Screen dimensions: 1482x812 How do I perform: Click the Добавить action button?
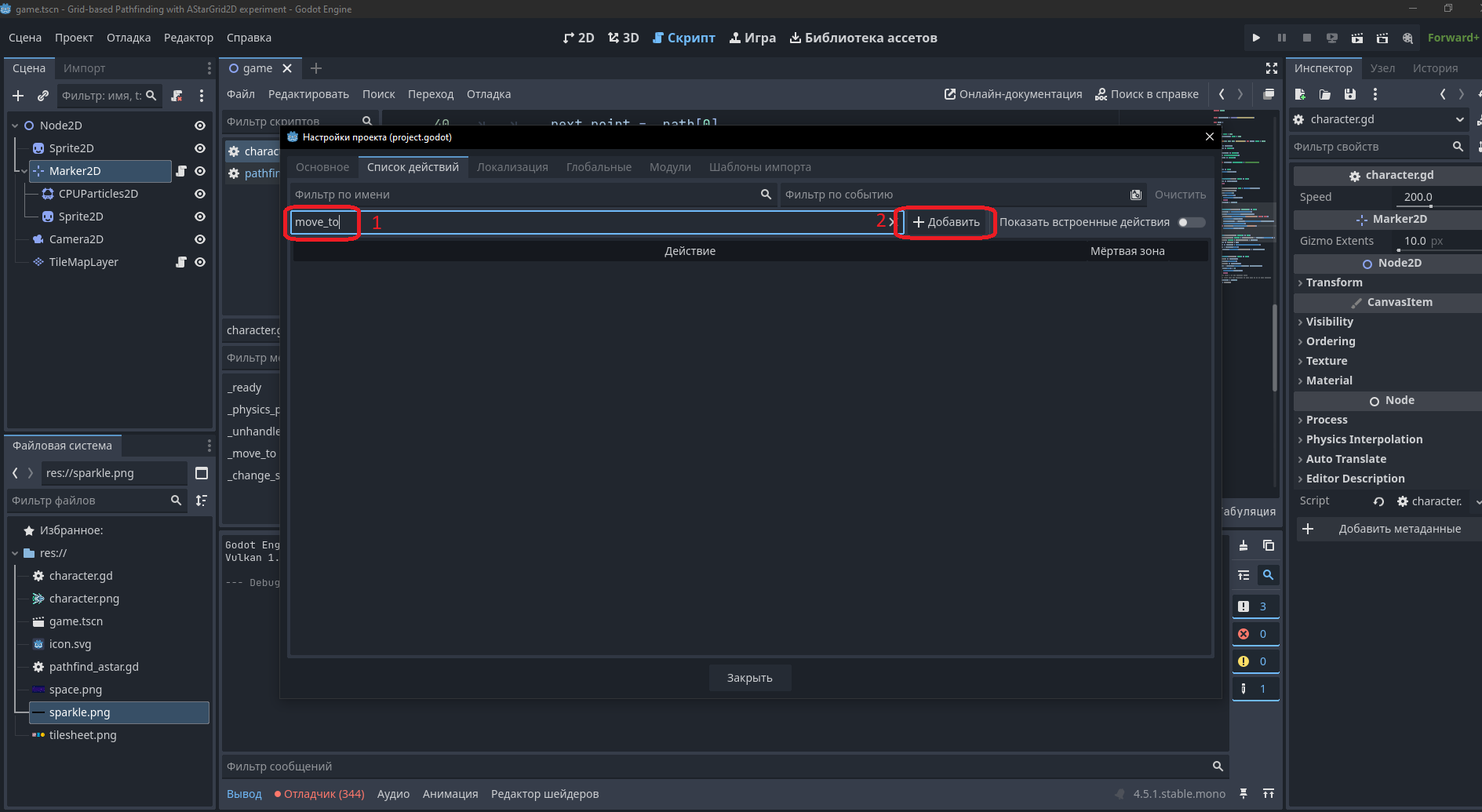point(946,222)
